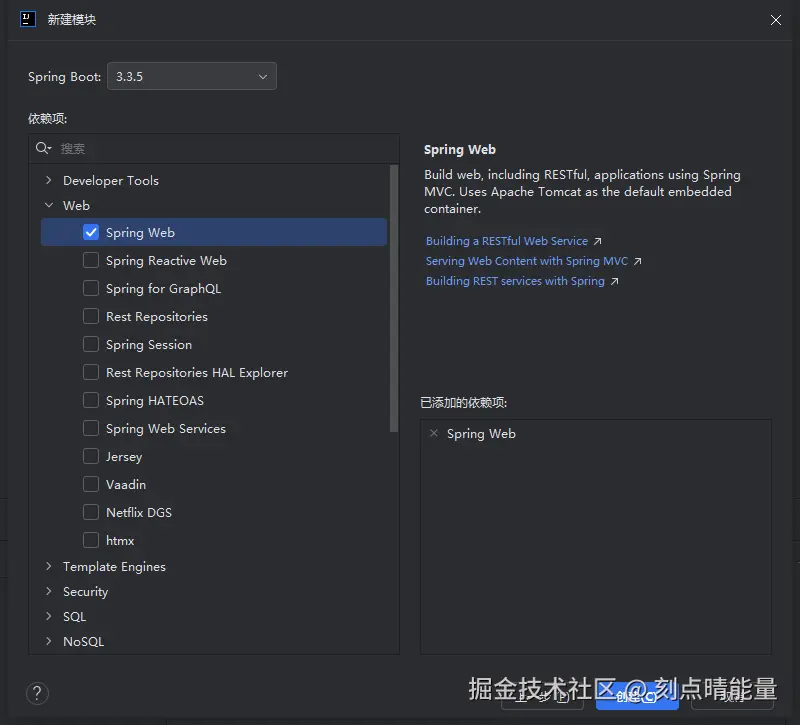This screenshot has height=725, width=800.
Task: Click Spring Web in added dependencies list
Action: (481, 434)
